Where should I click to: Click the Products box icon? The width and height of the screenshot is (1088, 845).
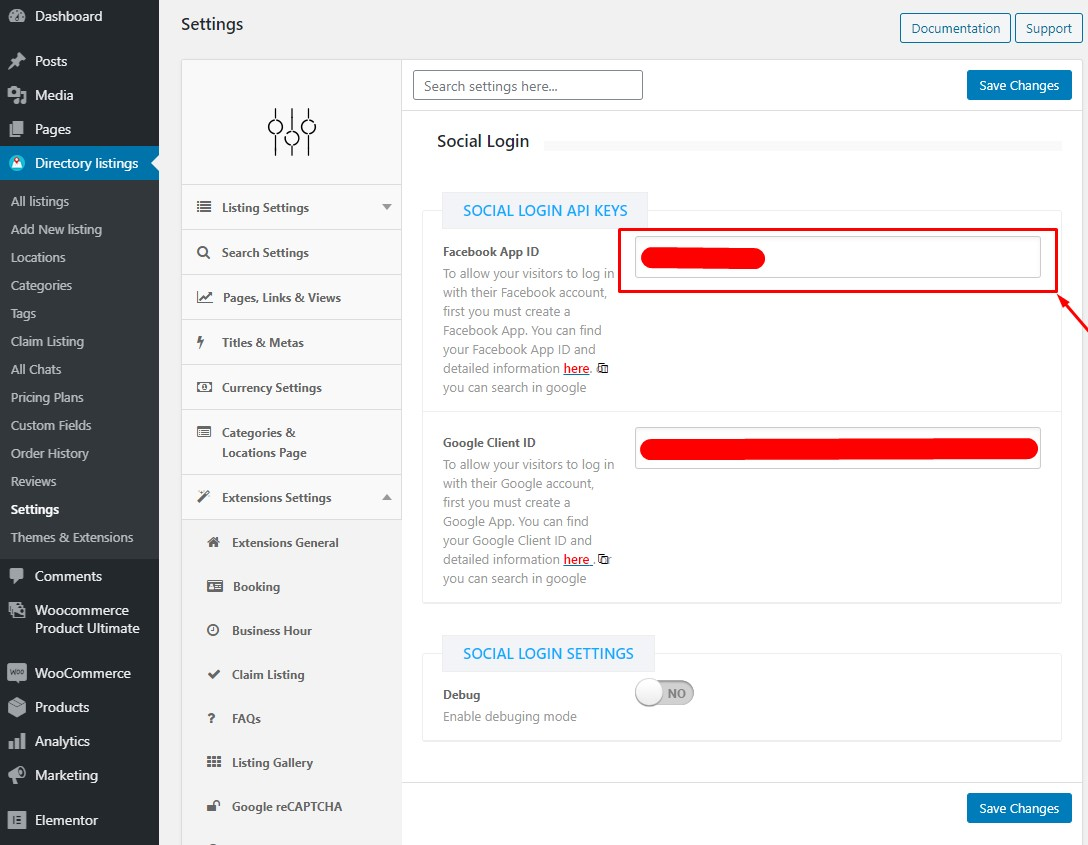[x=17, y=707]
